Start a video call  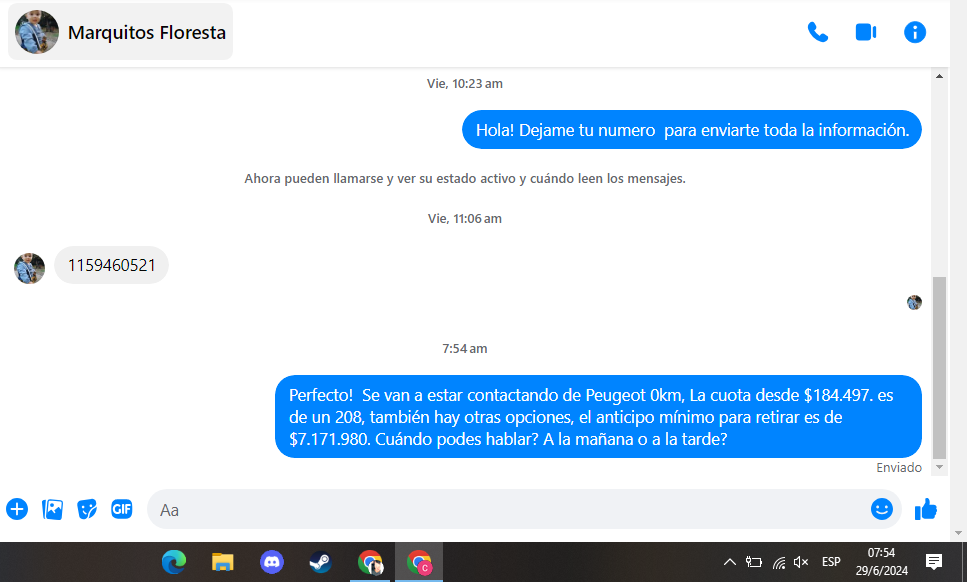[866, 32]
